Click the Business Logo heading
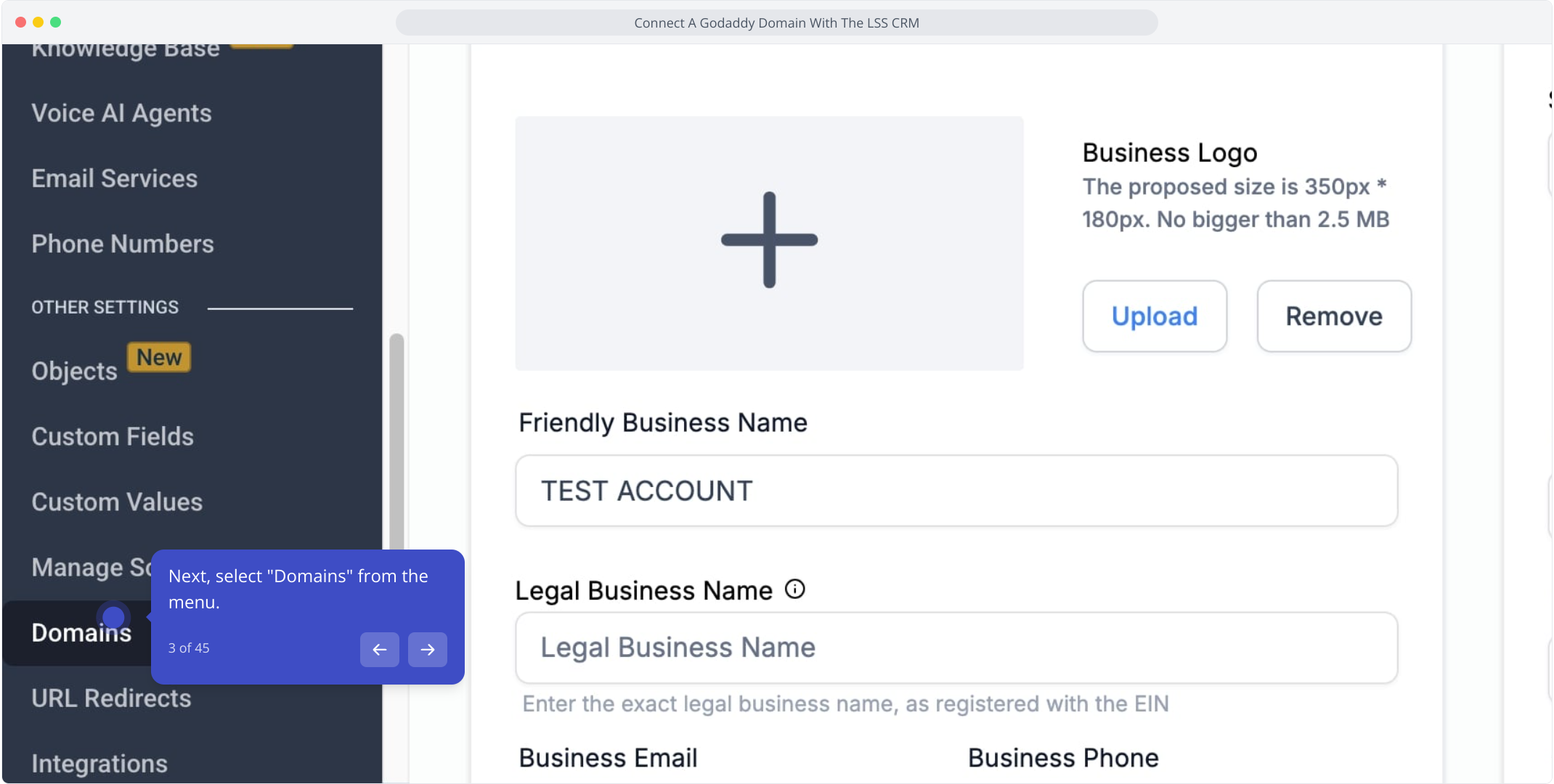Image resolution: width=1554 pixels, height=784 pixels. point(1170,152)
